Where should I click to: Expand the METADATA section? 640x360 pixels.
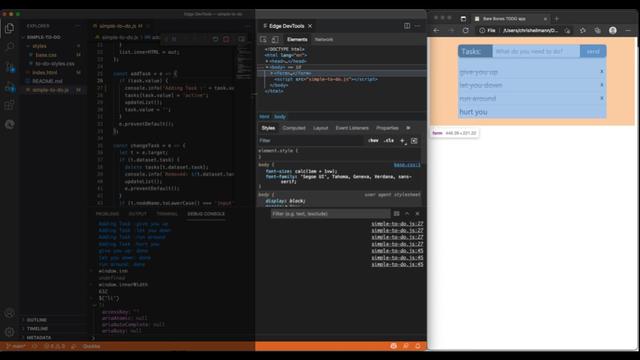39,338
